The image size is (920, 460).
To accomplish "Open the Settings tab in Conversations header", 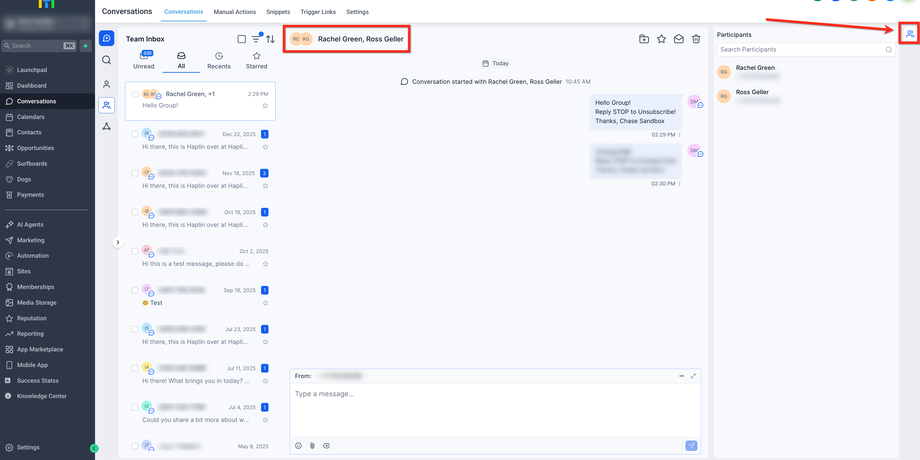I will pos(357,12).
